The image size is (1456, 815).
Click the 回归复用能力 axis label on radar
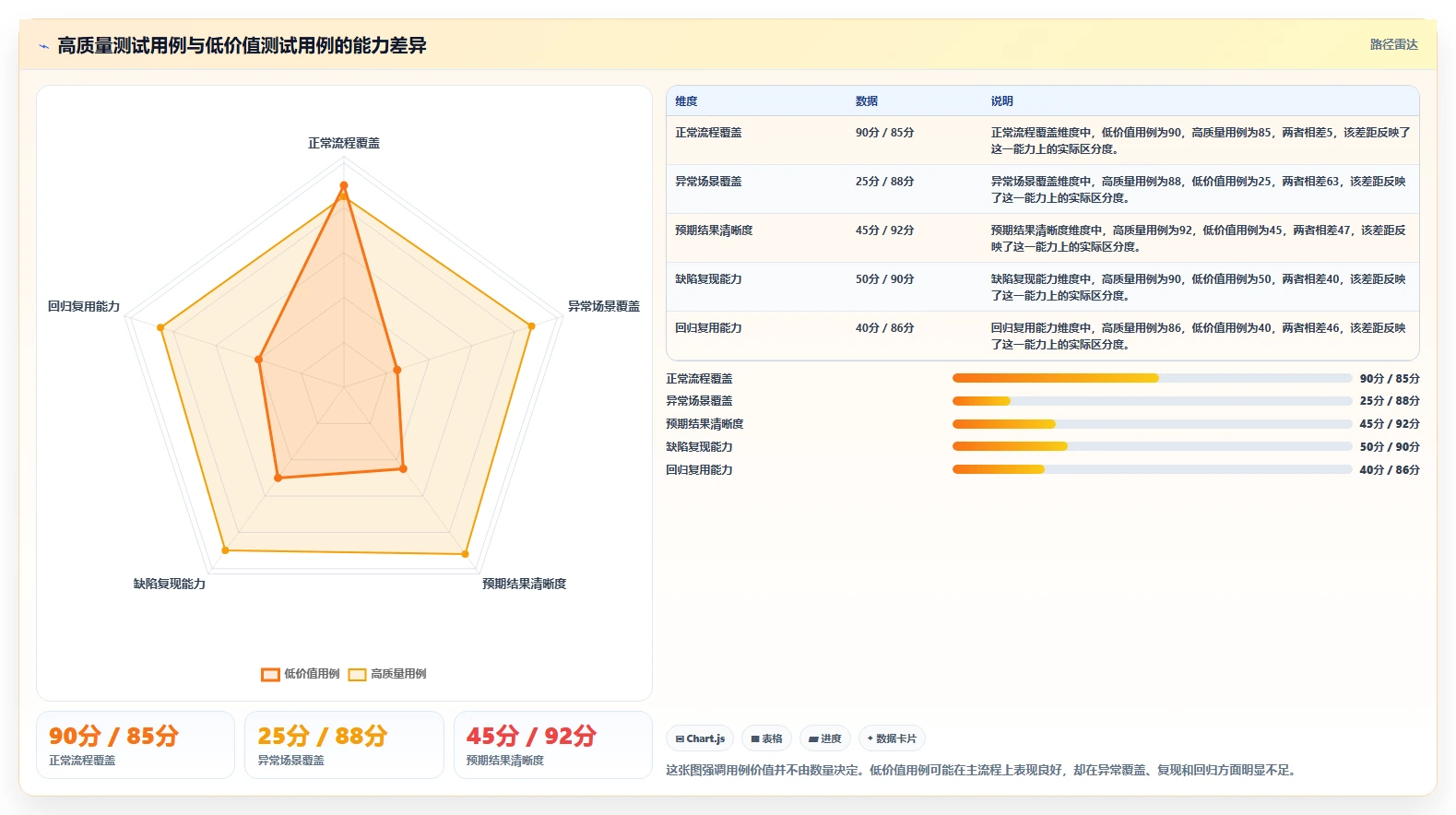[84, 306]
